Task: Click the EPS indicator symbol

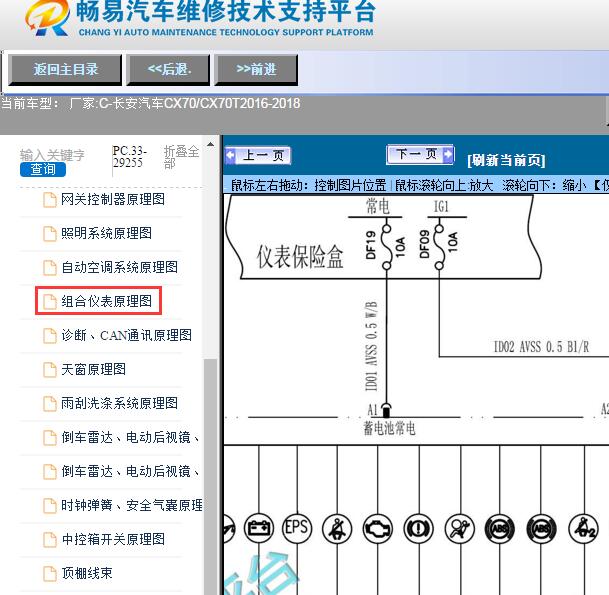Action: click(297, 528)
